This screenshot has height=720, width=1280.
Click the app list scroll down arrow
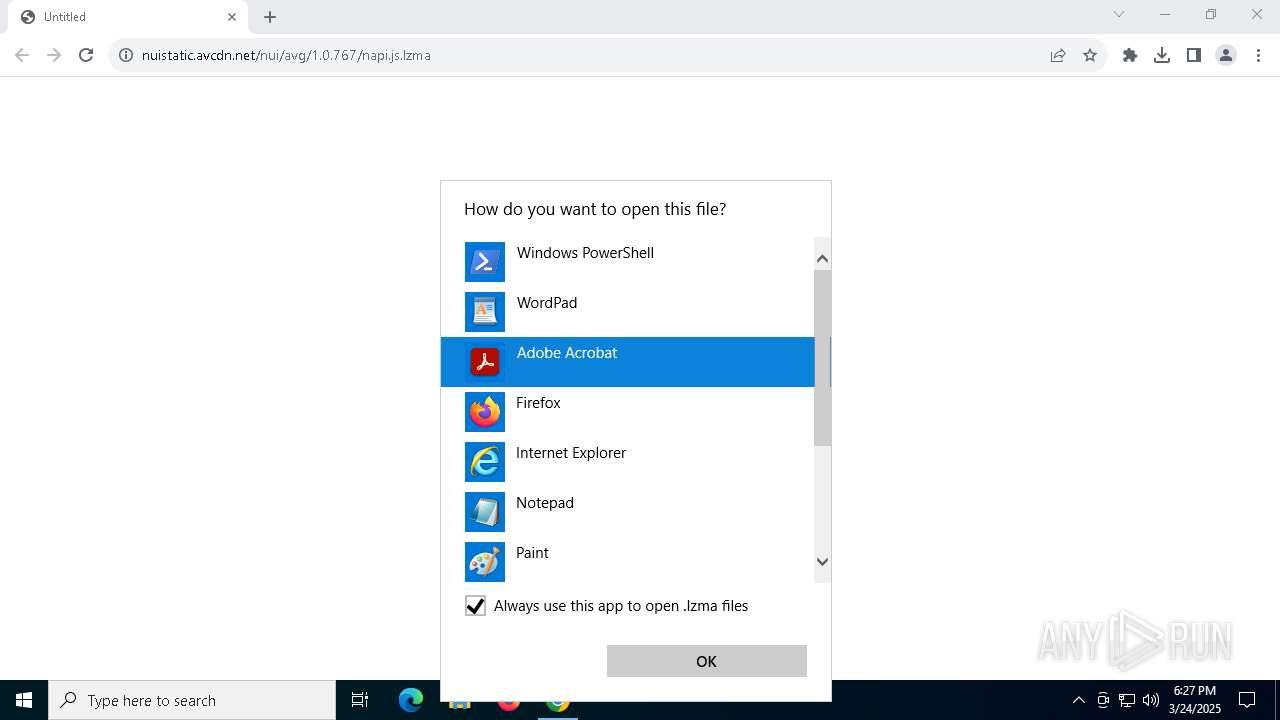[x=822, y=562]
